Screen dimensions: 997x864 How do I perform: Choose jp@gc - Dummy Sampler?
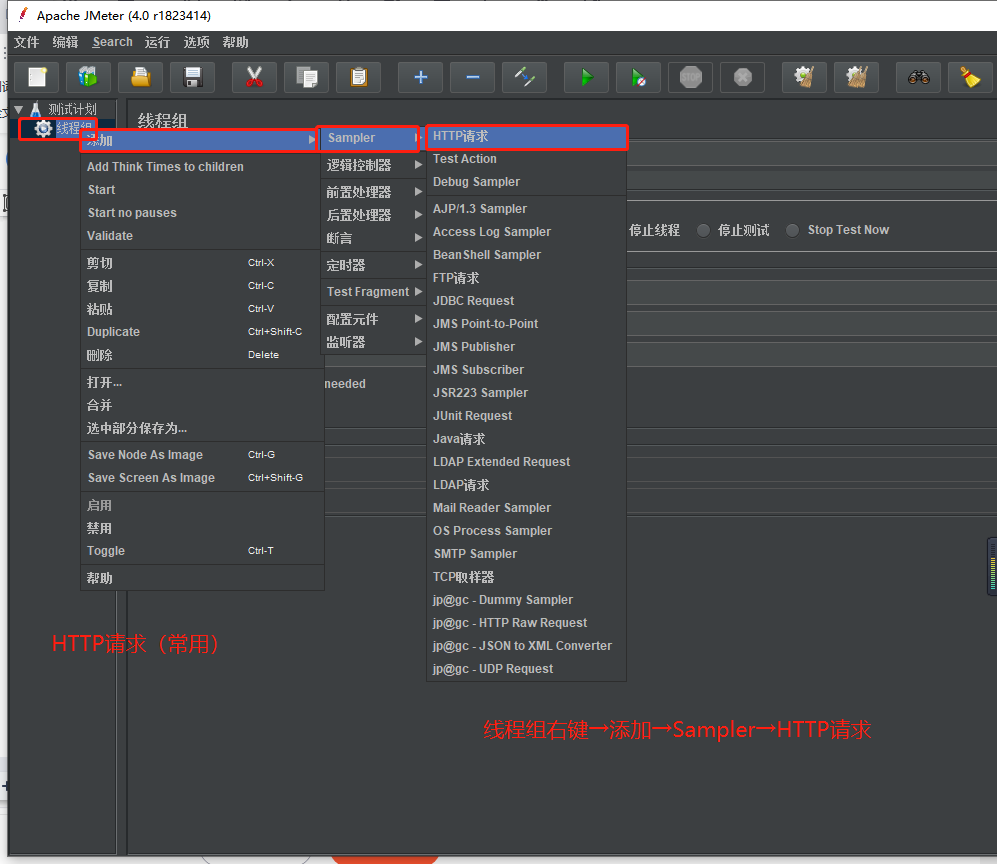[527, 600]
